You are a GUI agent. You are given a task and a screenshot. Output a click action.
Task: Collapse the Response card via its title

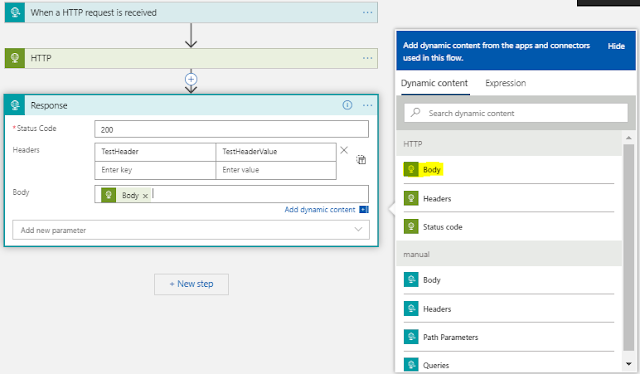(49, 105)
